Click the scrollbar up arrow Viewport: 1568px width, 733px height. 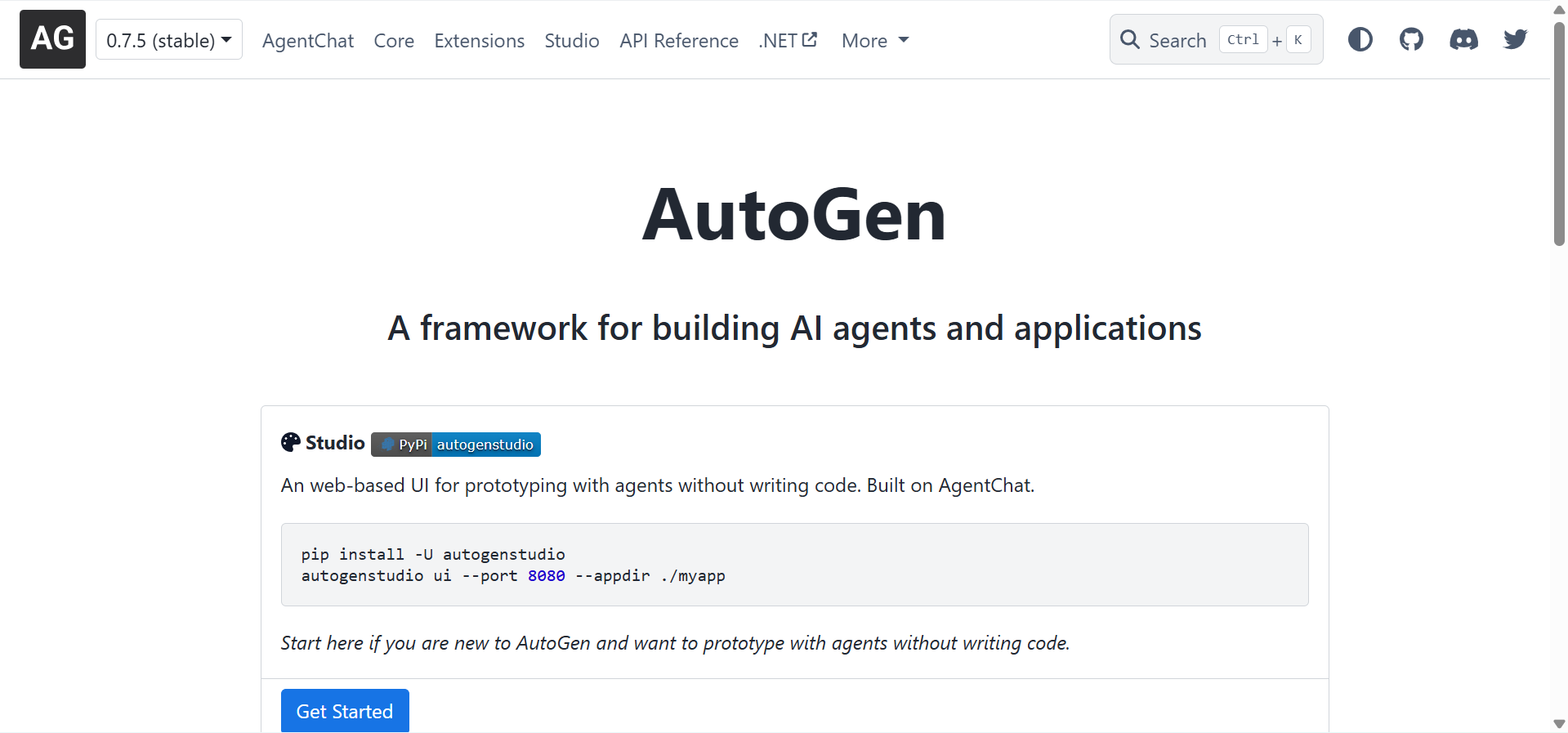[x=1559, y=10]
